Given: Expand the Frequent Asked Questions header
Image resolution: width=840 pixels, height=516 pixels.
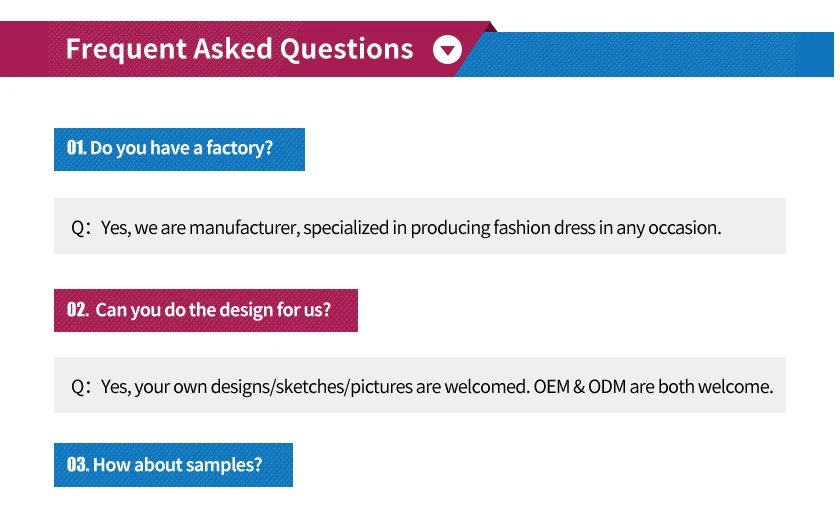Looking at the screenshot, I should coord(240,49).
